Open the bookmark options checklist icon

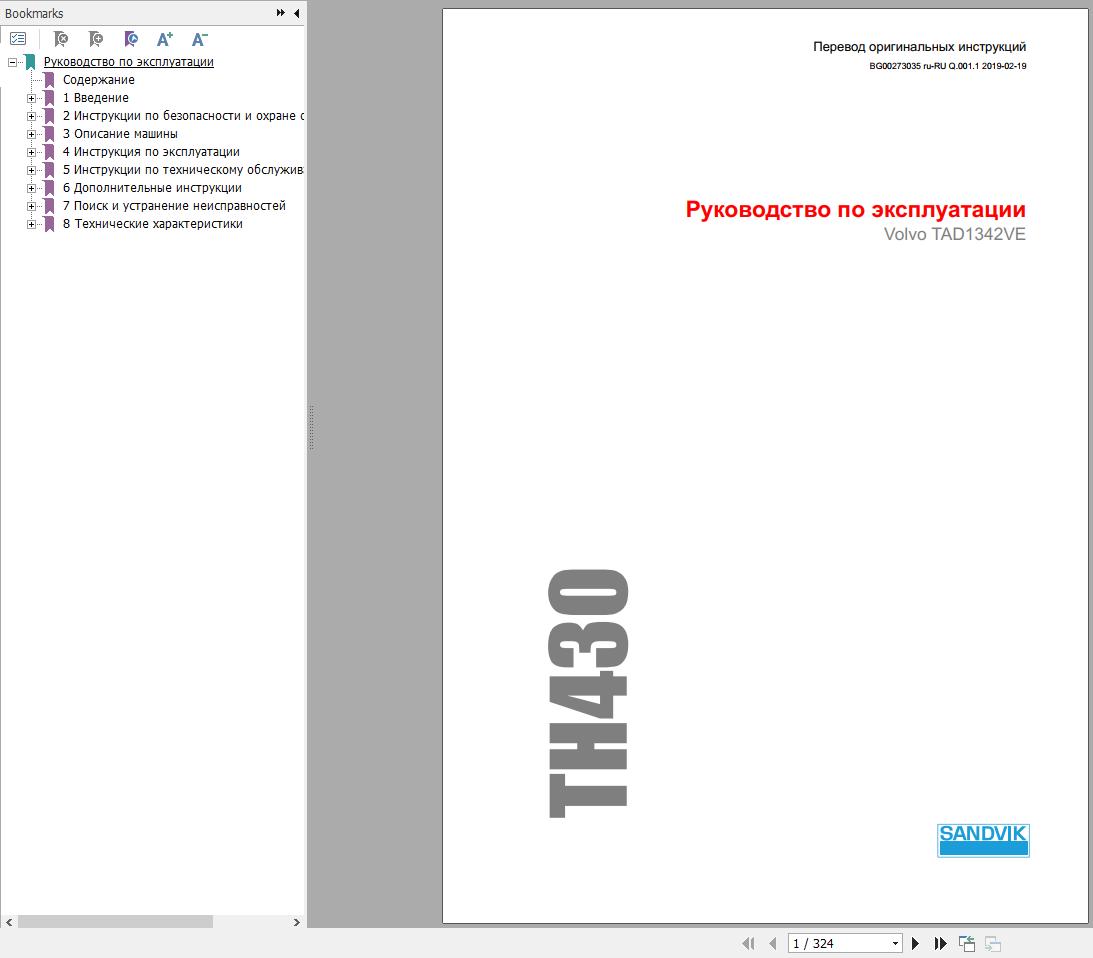[x=18, y=39]
